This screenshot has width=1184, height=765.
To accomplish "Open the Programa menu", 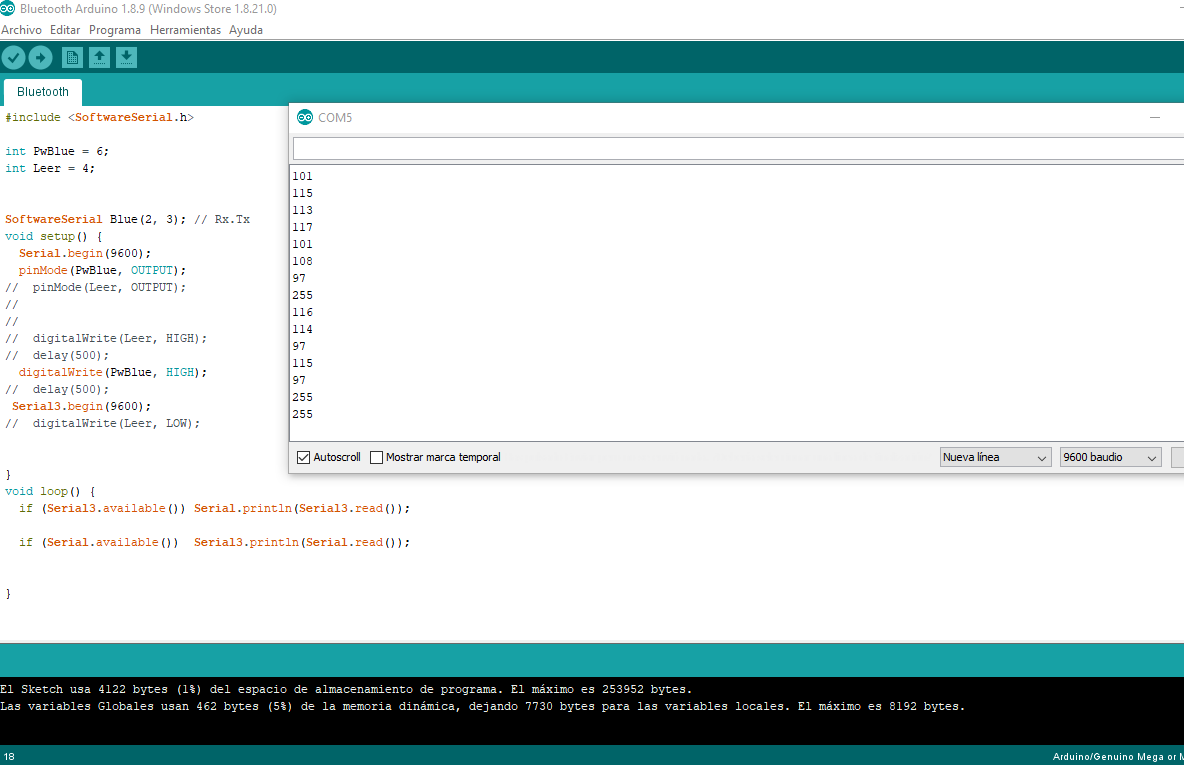I will coord(115,30).
